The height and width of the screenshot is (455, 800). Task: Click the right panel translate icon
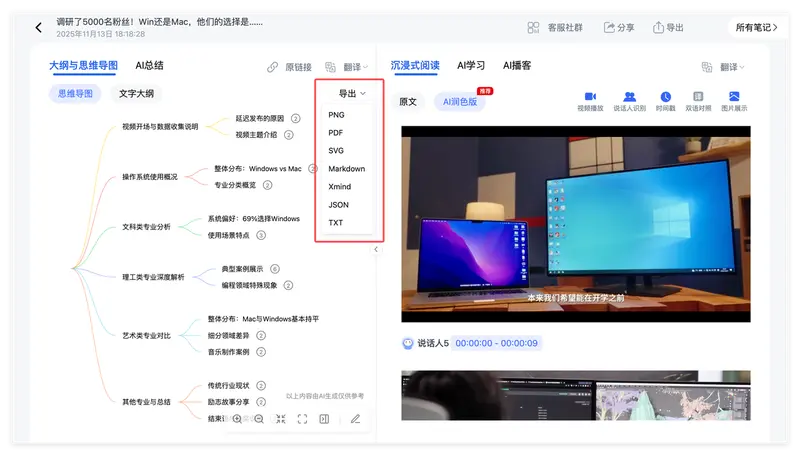click(707, 67)
